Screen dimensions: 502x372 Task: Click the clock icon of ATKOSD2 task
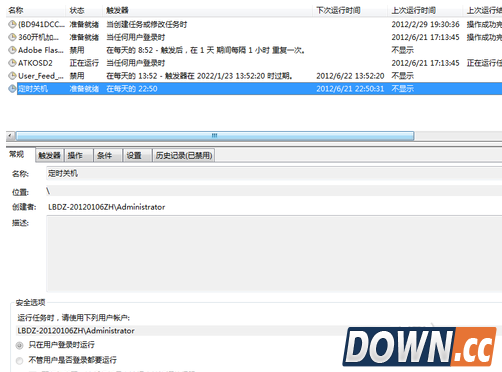tap(12, 63)
